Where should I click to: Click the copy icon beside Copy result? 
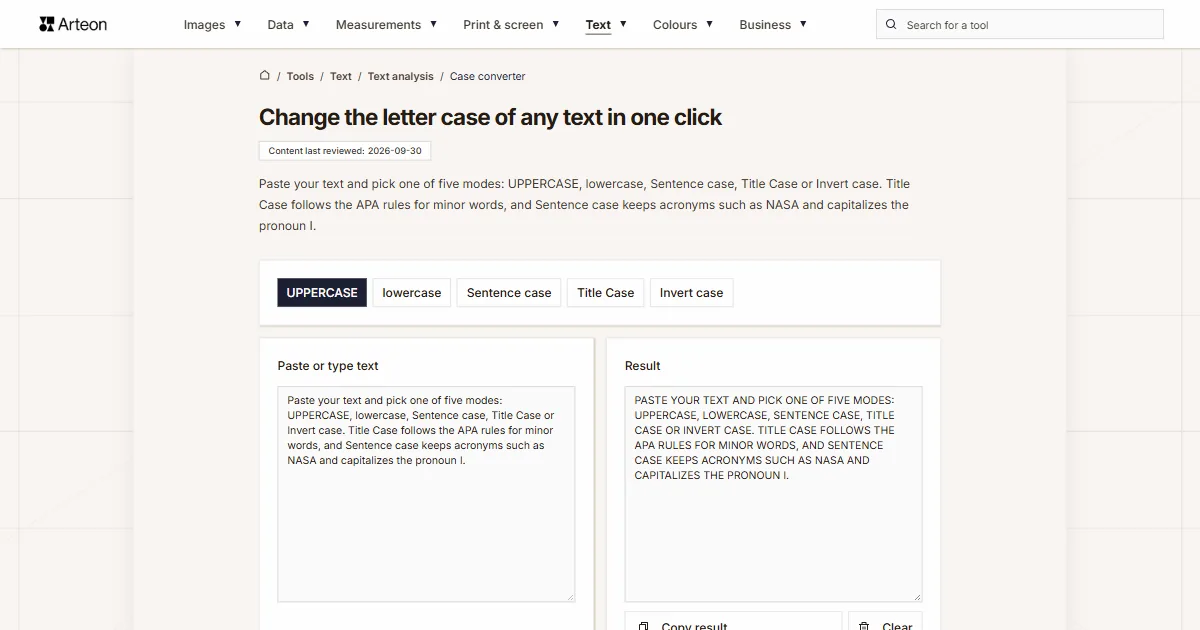click(644, 626)
